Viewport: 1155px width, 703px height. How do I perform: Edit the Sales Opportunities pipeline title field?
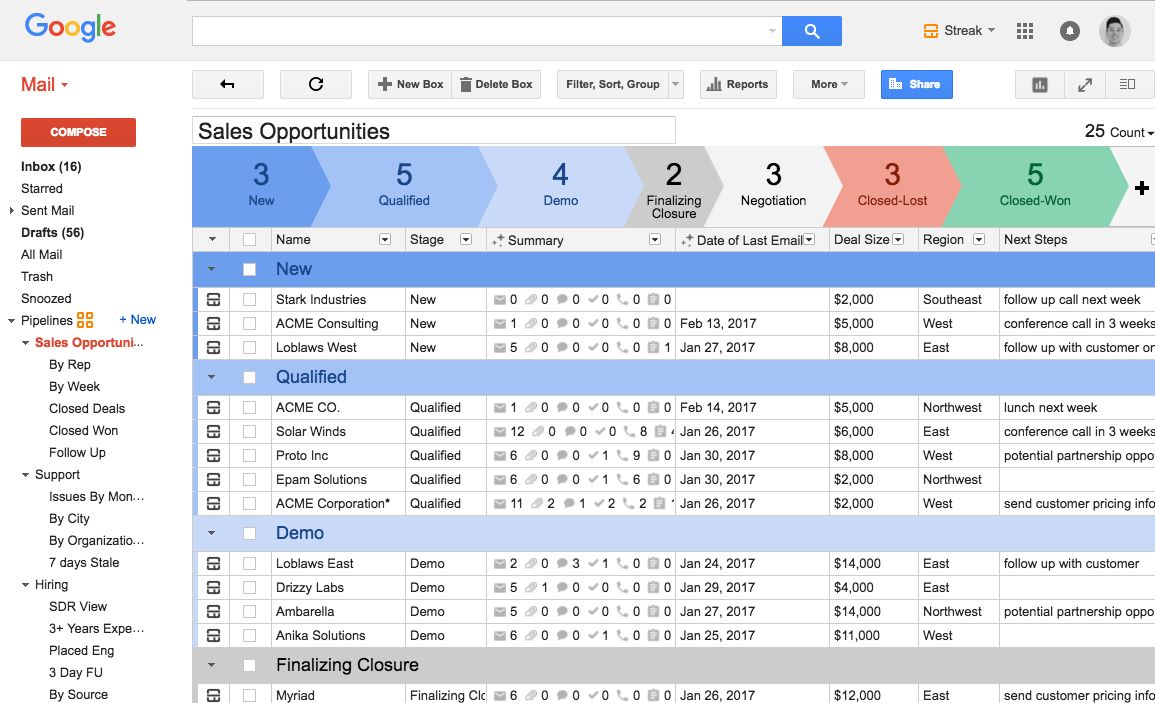(434, 130)
